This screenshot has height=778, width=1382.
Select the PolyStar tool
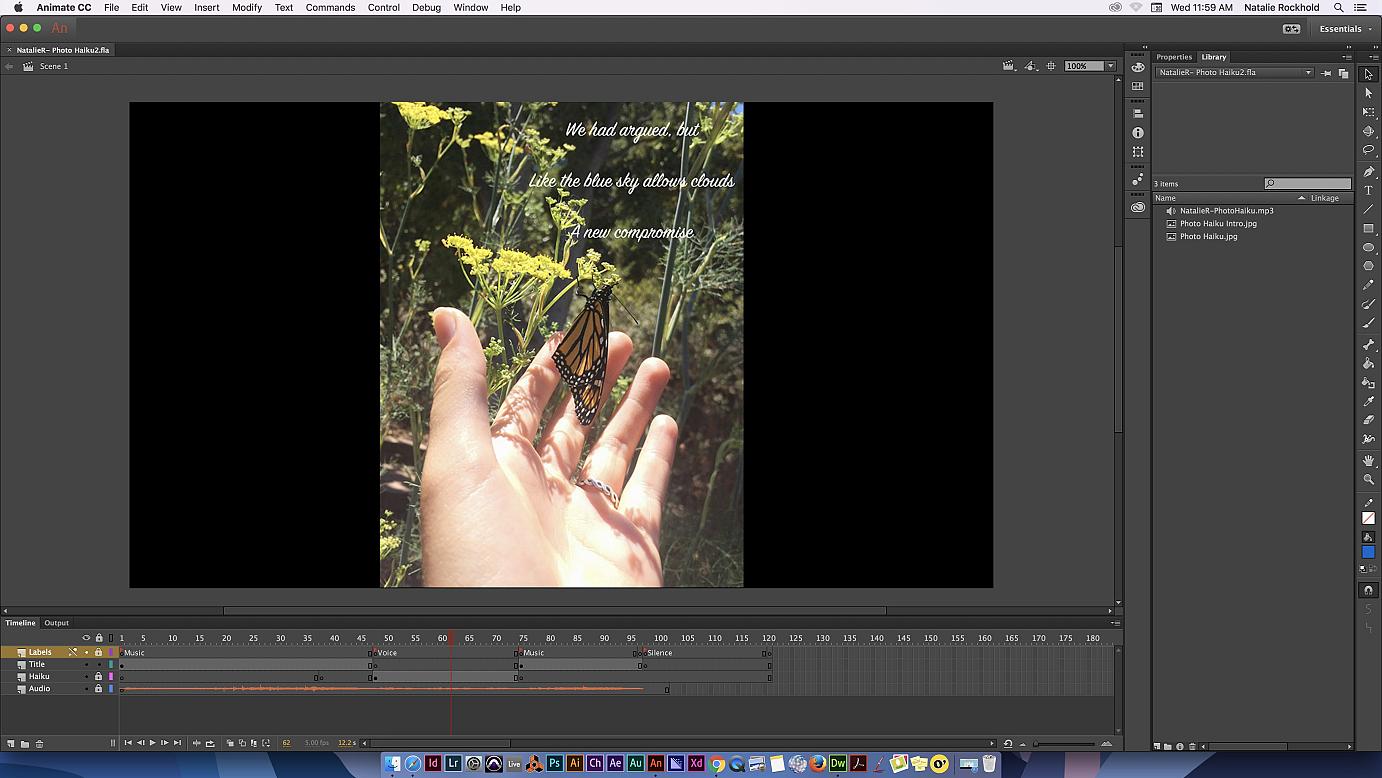1368,266
